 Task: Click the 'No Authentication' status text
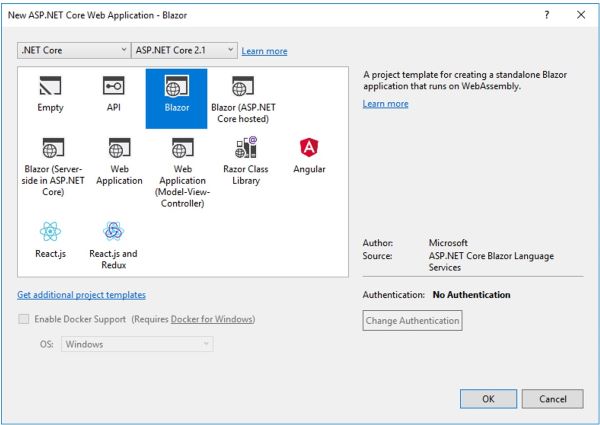coord(471,295)
